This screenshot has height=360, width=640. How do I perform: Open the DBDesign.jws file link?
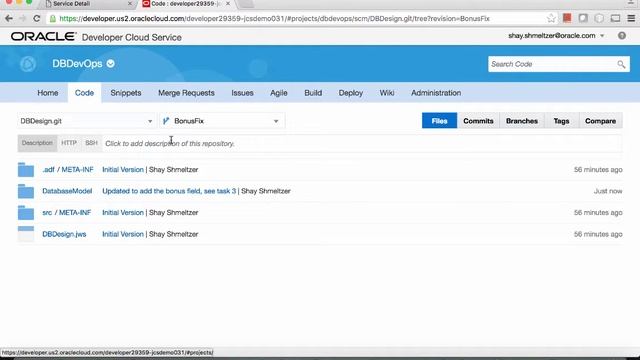tap(64, 234)
